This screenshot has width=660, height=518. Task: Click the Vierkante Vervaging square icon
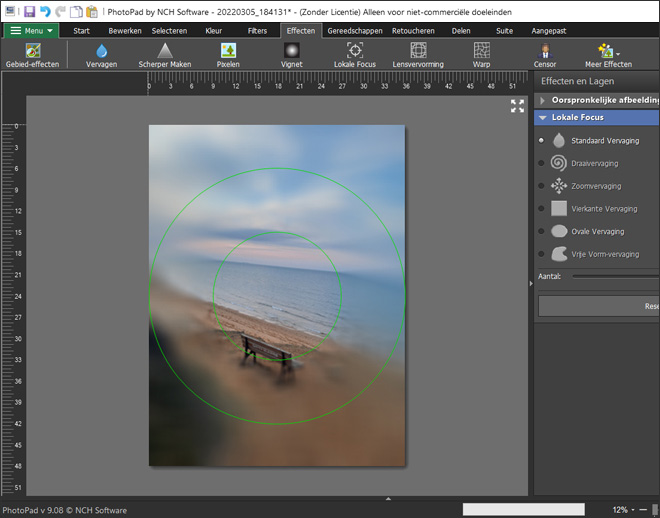coord(559,209)
